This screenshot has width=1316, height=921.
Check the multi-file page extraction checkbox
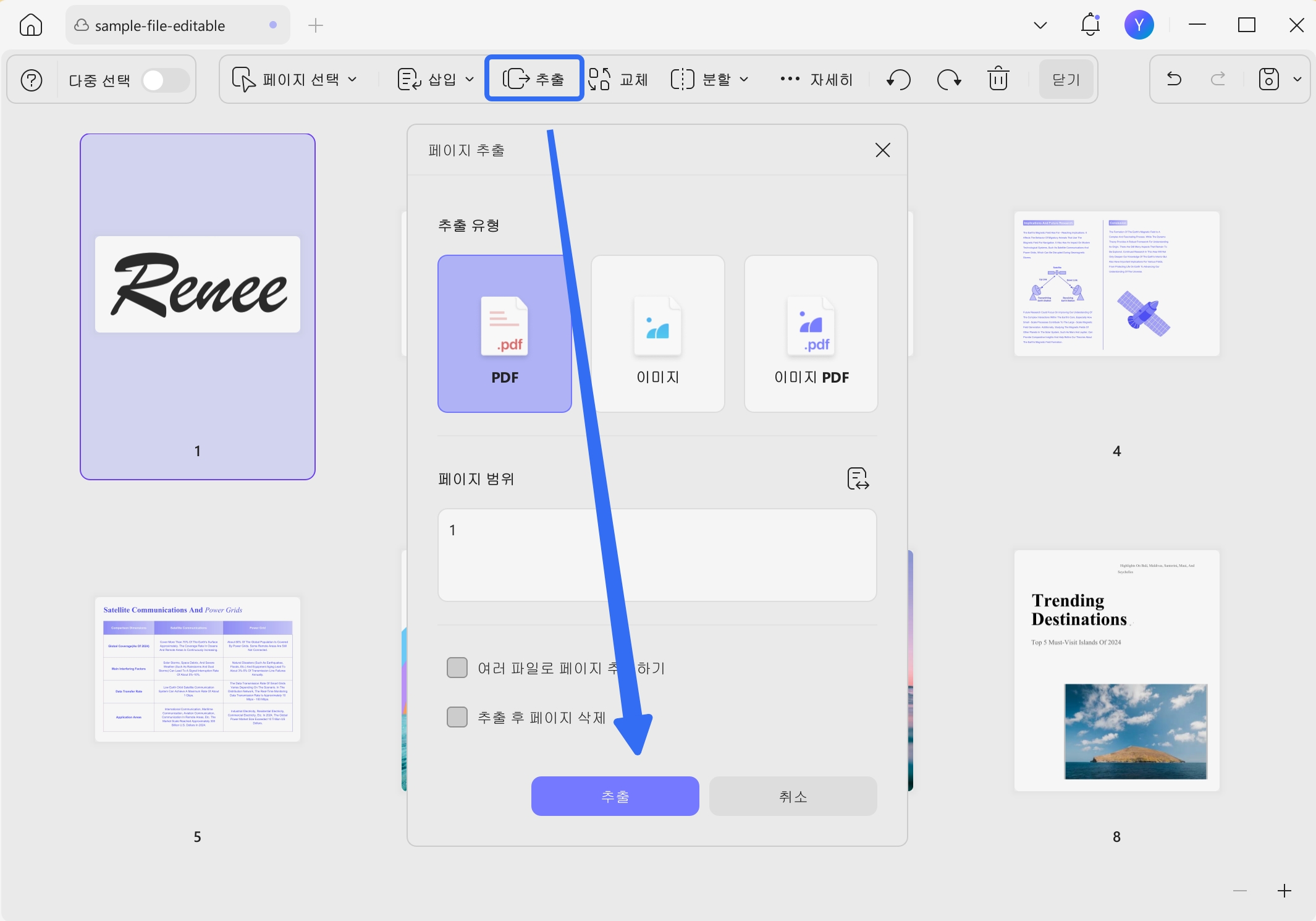click(457, 668)
